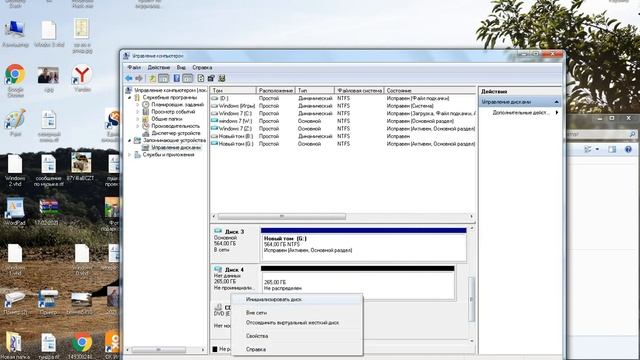This screenshot has height=360, width=640.
Task: Sort by the Том column header
Action: pos(233,90)
